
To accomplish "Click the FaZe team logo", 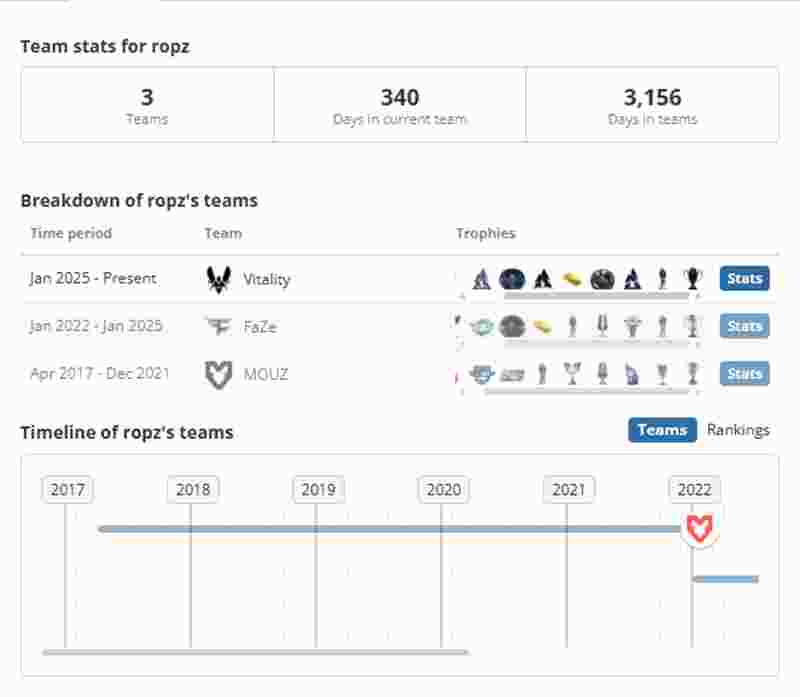I will click(x=218, y=326).
